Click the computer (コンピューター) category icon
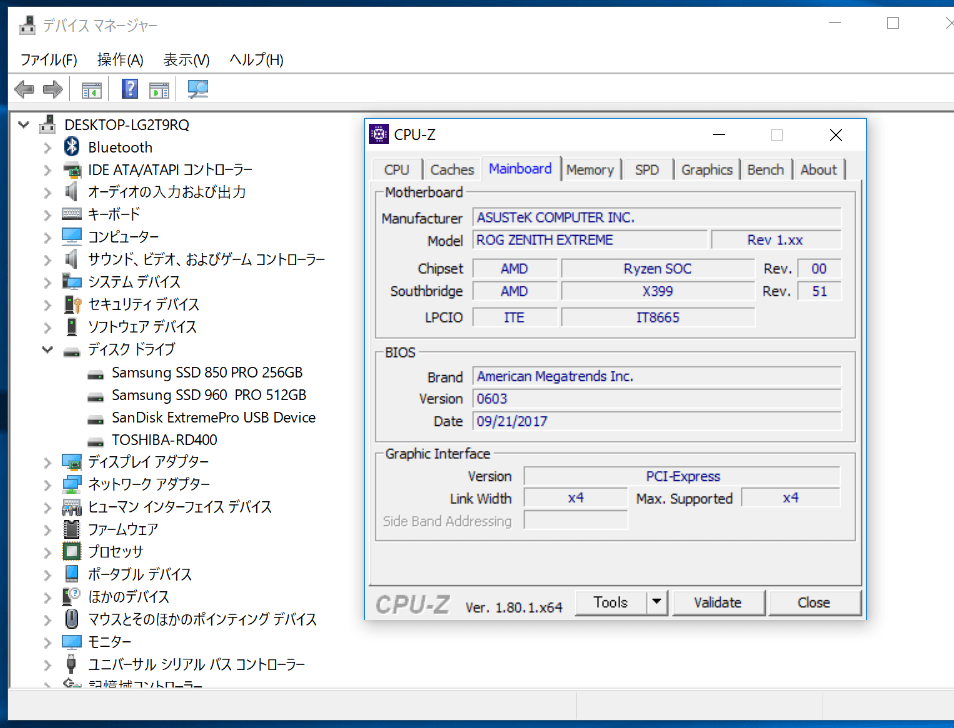This screenshot has height=728, width=954. pos(72,237)
